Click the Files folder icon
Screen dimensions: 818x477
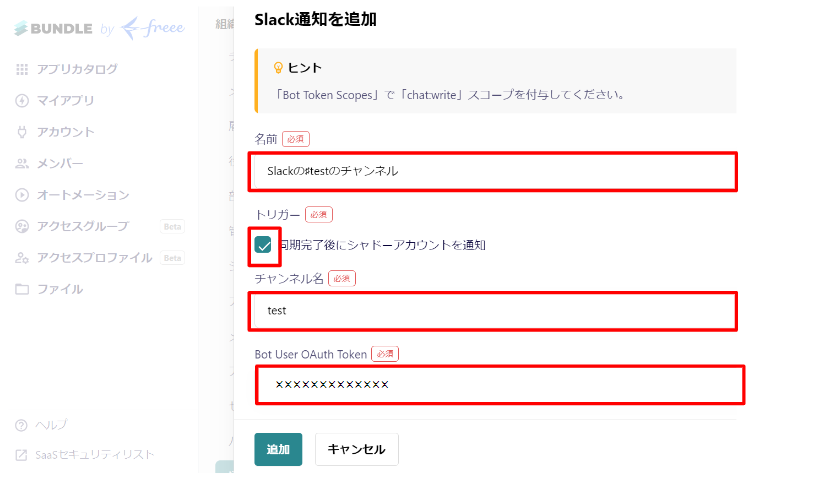point(22,289)
